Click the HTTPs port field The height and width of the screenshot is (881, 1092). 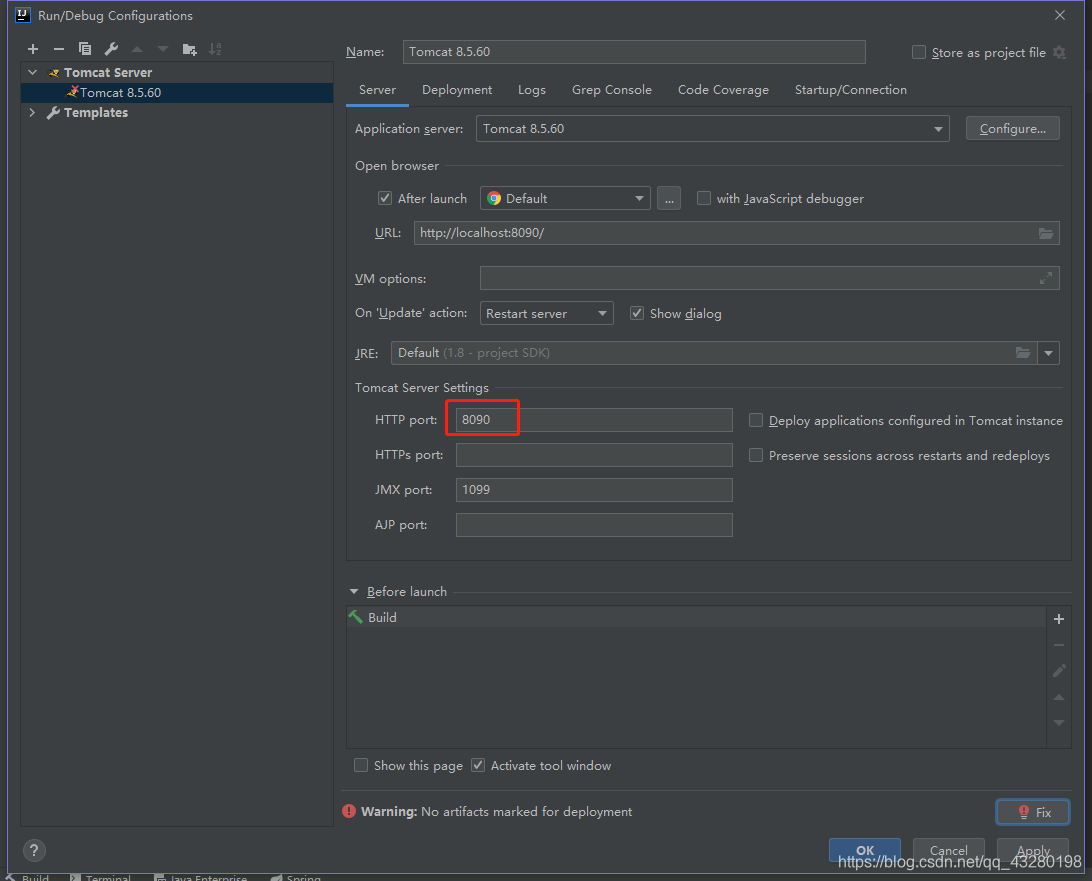[x=594, y=455]
